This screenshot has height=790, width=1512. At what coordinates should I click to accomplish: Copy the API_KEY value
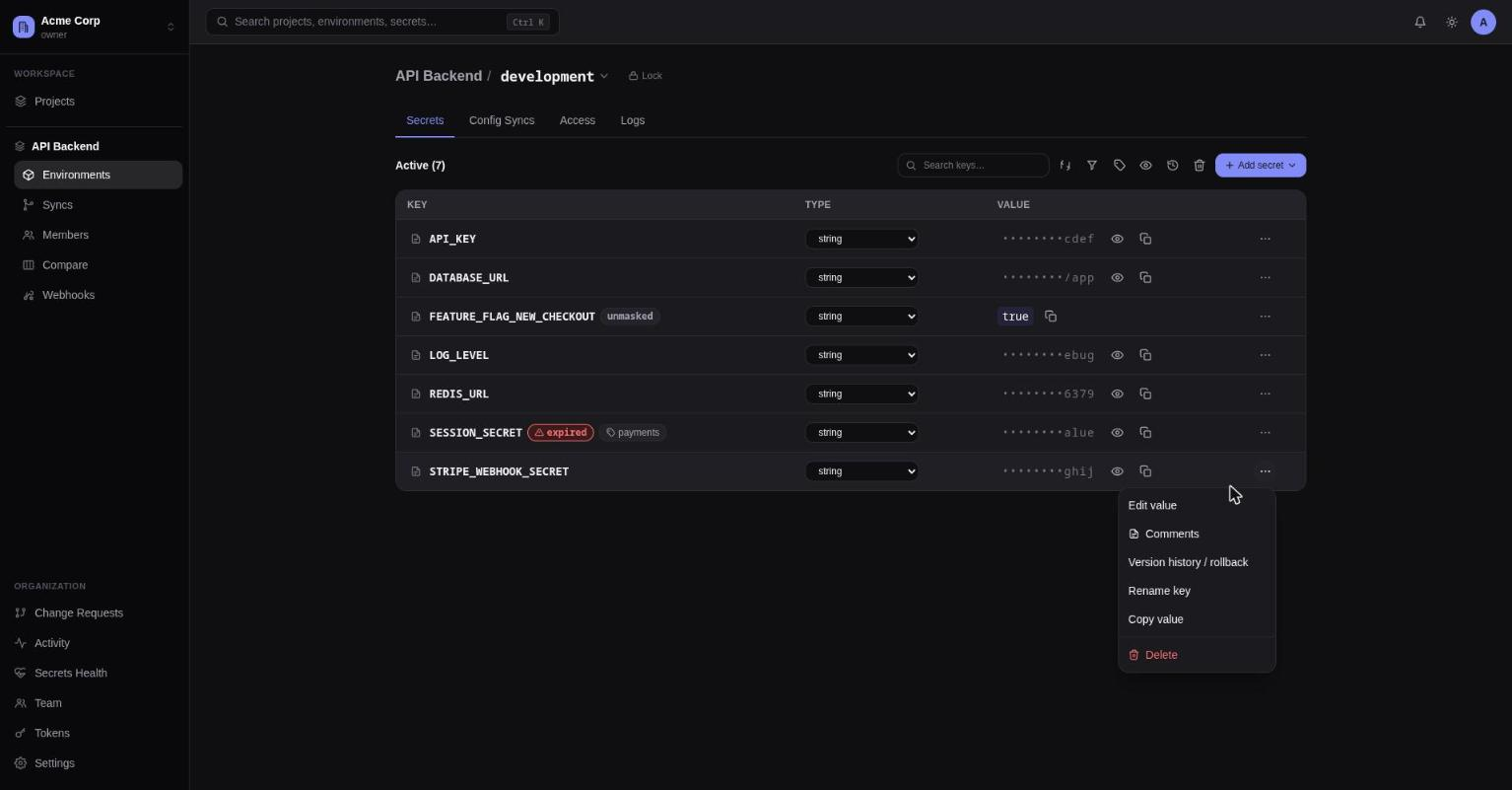pyautogui.click(x=1145, y=239)
